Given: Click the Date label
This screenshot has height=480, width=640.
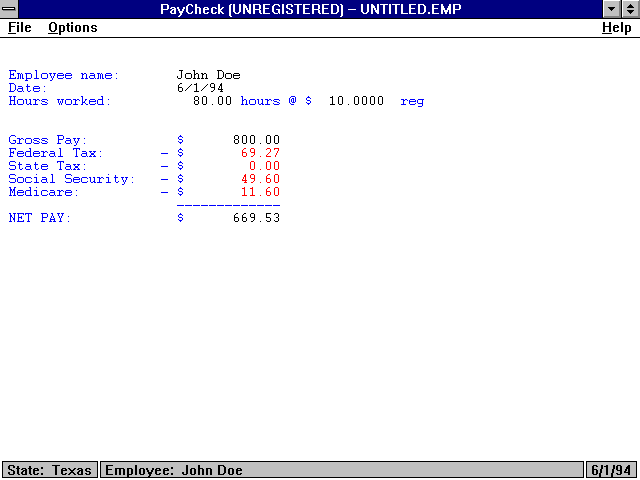Looking at the screenshot, I should point(28,88).
